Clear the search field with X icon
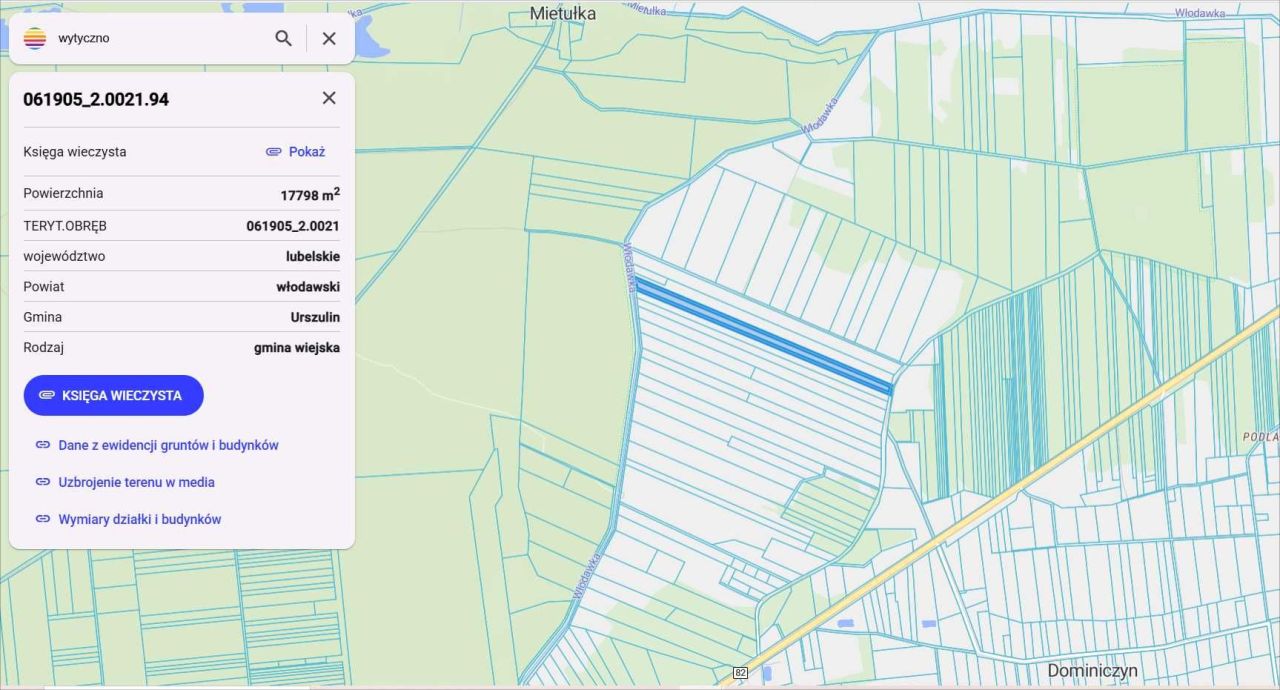The image size is (1280, 690). [x=329, y=38]
